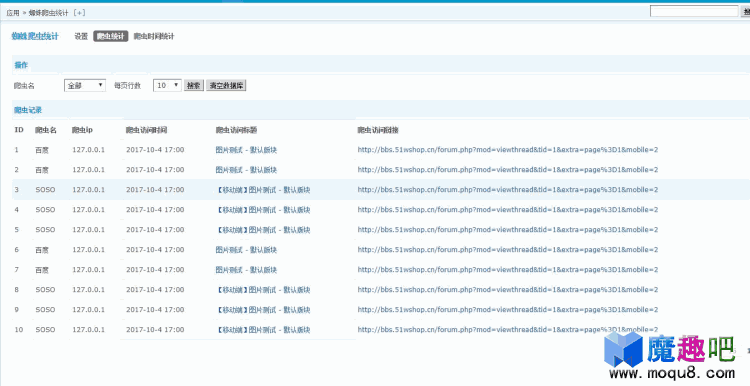
Task: Follow the bbs.51wshop.cn URL in row 5
Action: point(508,230)
